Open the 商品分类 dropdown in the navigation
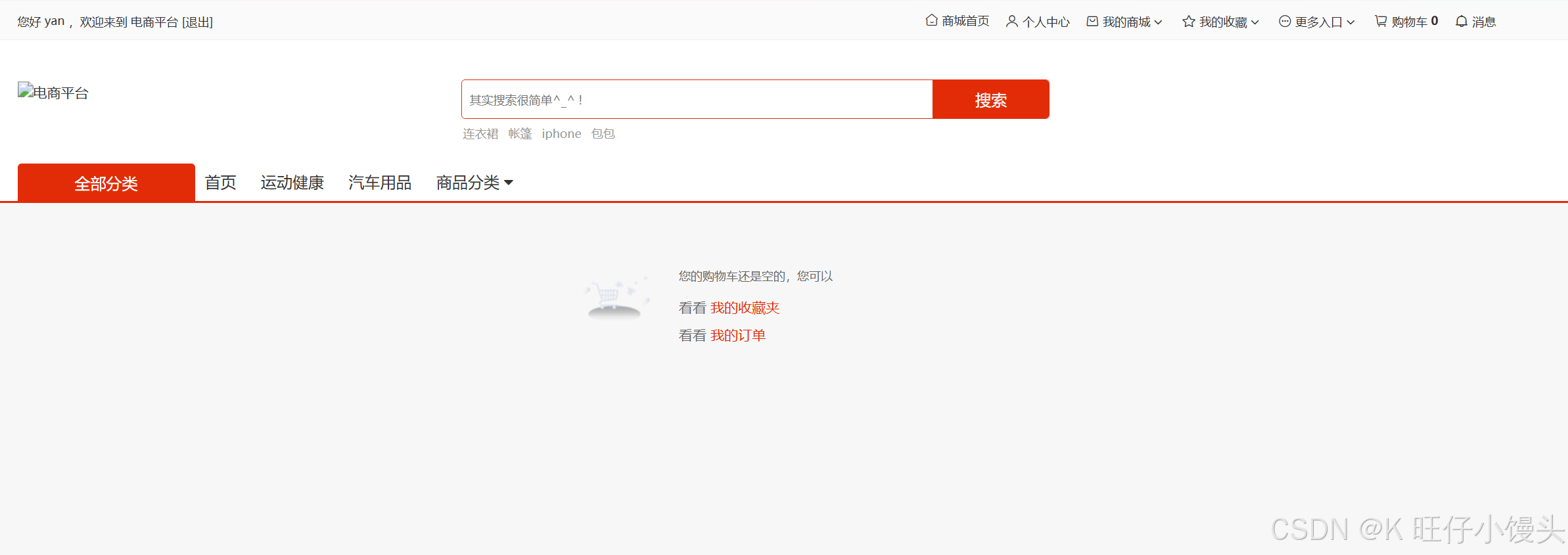Image resolution: width=1568 pixels, height=555 pixels. click(474, 183)
